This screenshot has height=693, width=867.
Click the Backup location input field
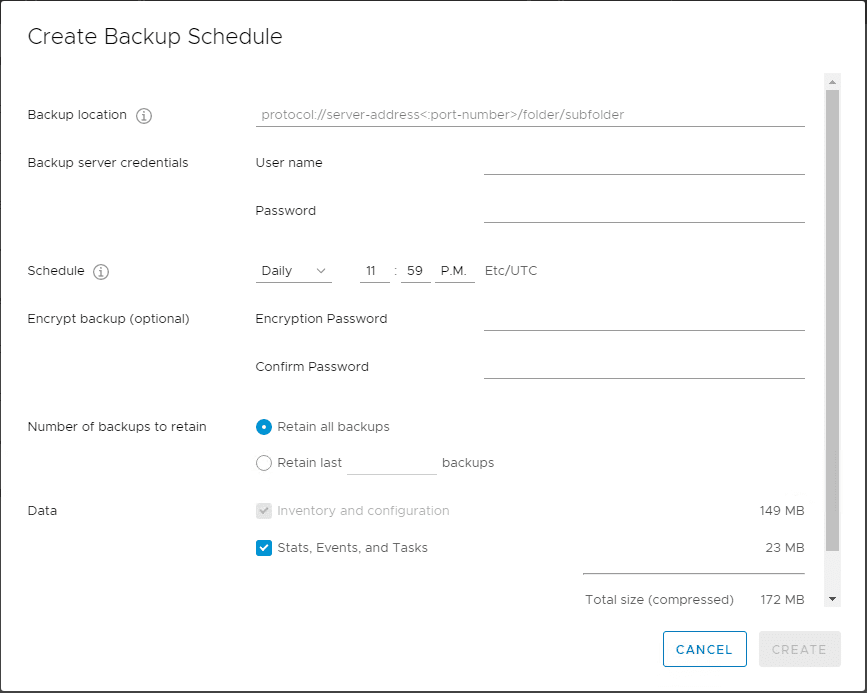coord(530,115)
